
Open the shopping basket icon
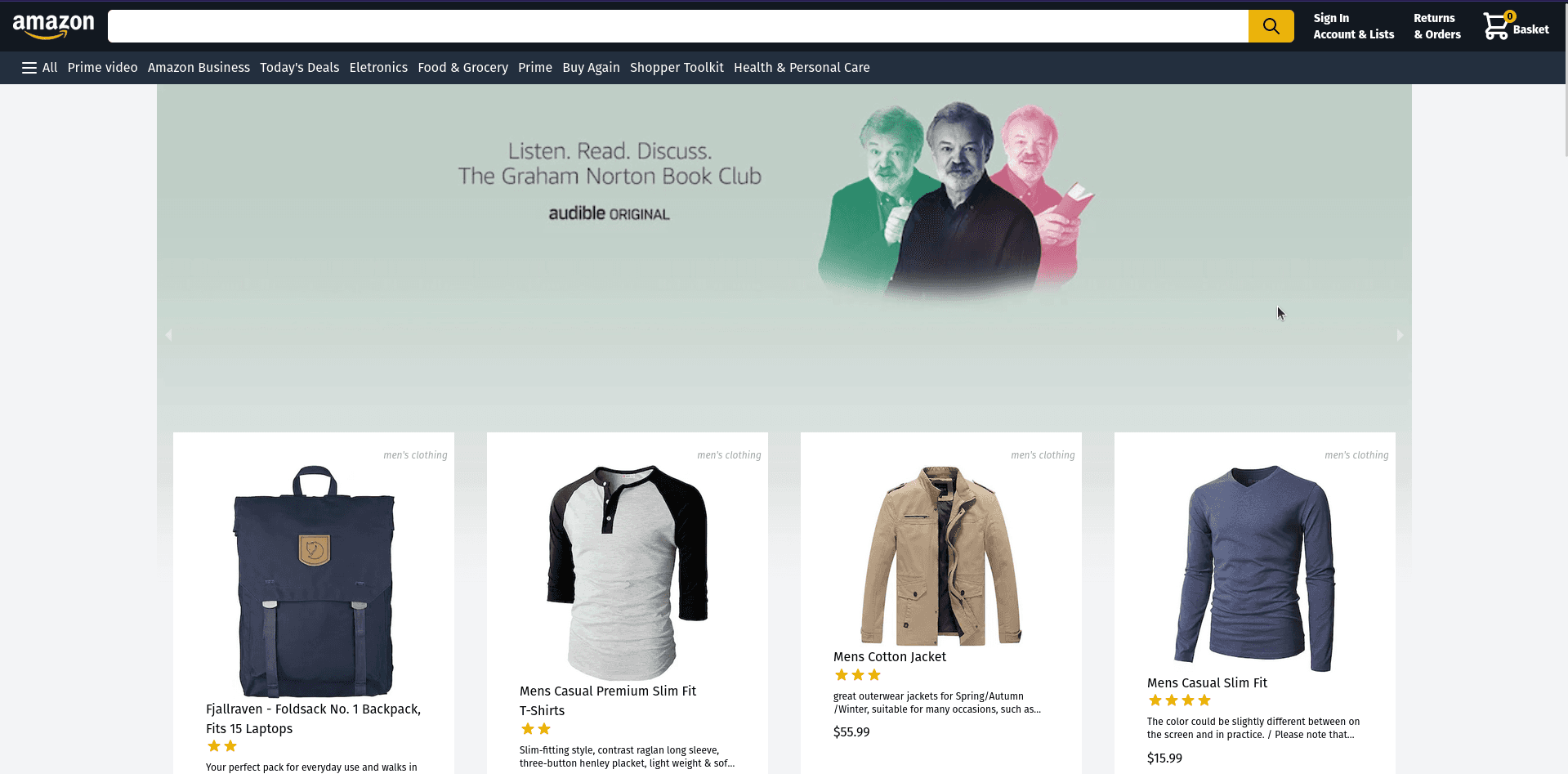pyautogui.click(x=1497, y=26)
